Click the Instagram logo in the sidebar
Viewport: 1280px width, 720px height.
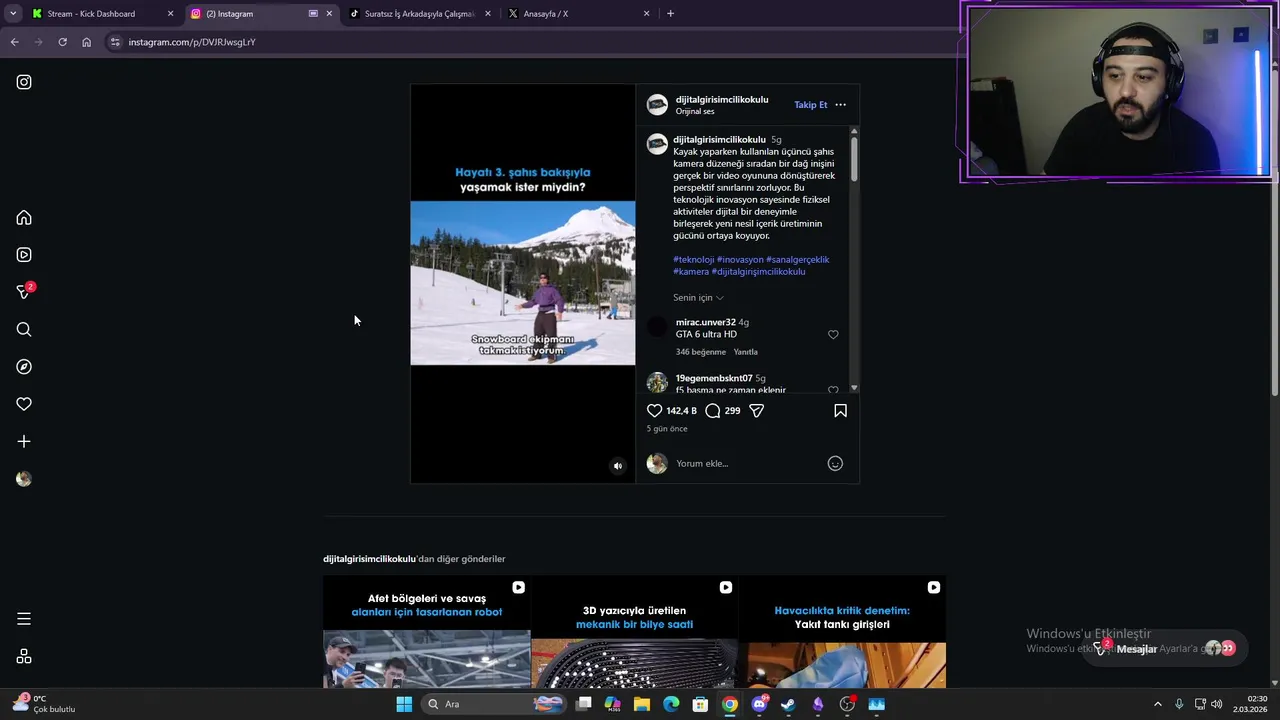24,82
